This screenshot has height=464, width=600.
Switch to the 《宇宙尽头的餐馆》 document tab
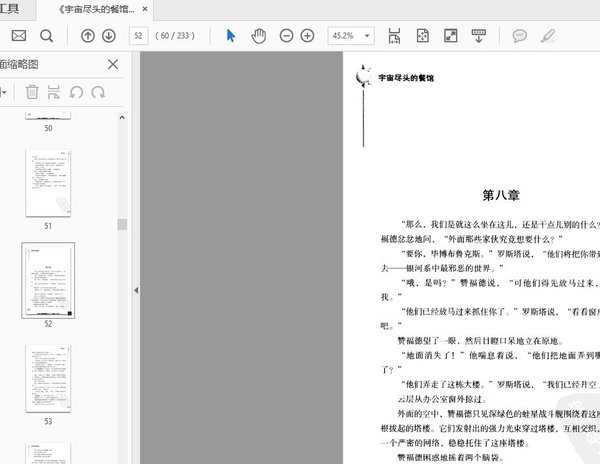[x=96, y=10]
